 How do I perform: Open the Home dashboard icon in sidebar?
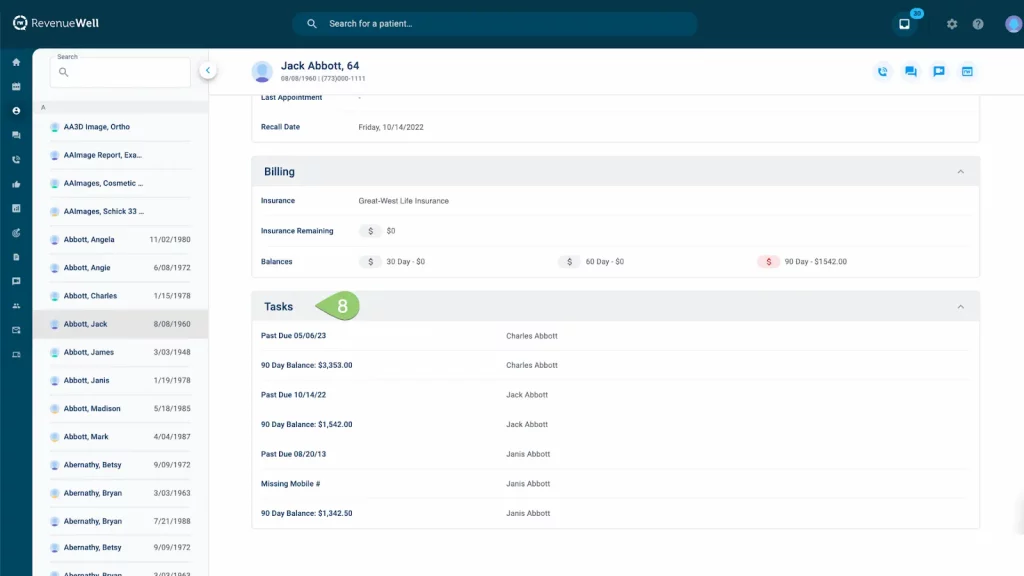tap(15, 61)
